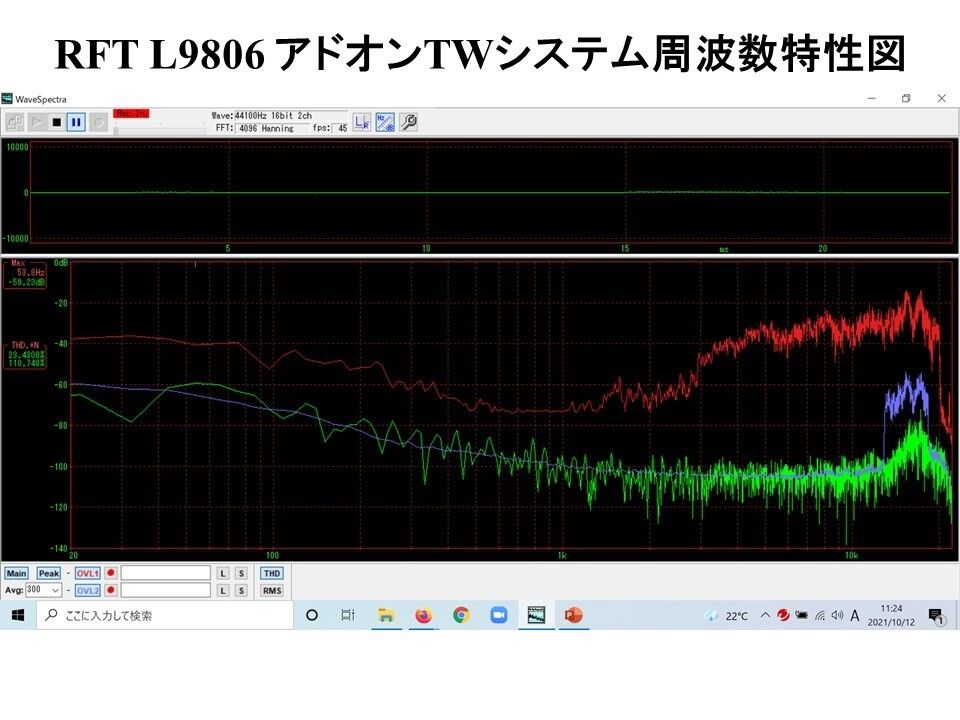Click the OVL2 name input field
Screen dimensions: 960x720
pos(165,590)
